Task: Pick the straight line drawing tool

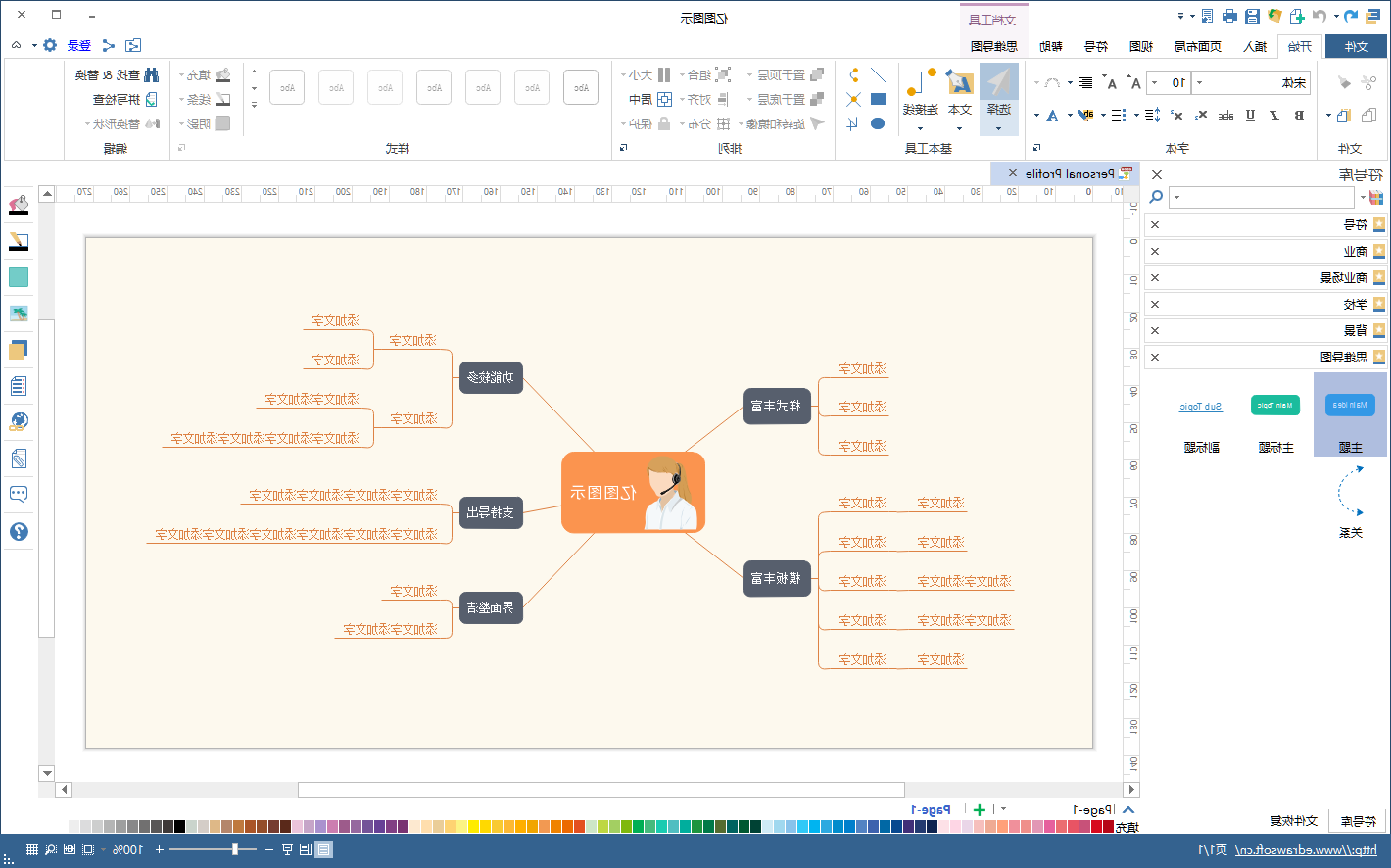Action: 878,74
